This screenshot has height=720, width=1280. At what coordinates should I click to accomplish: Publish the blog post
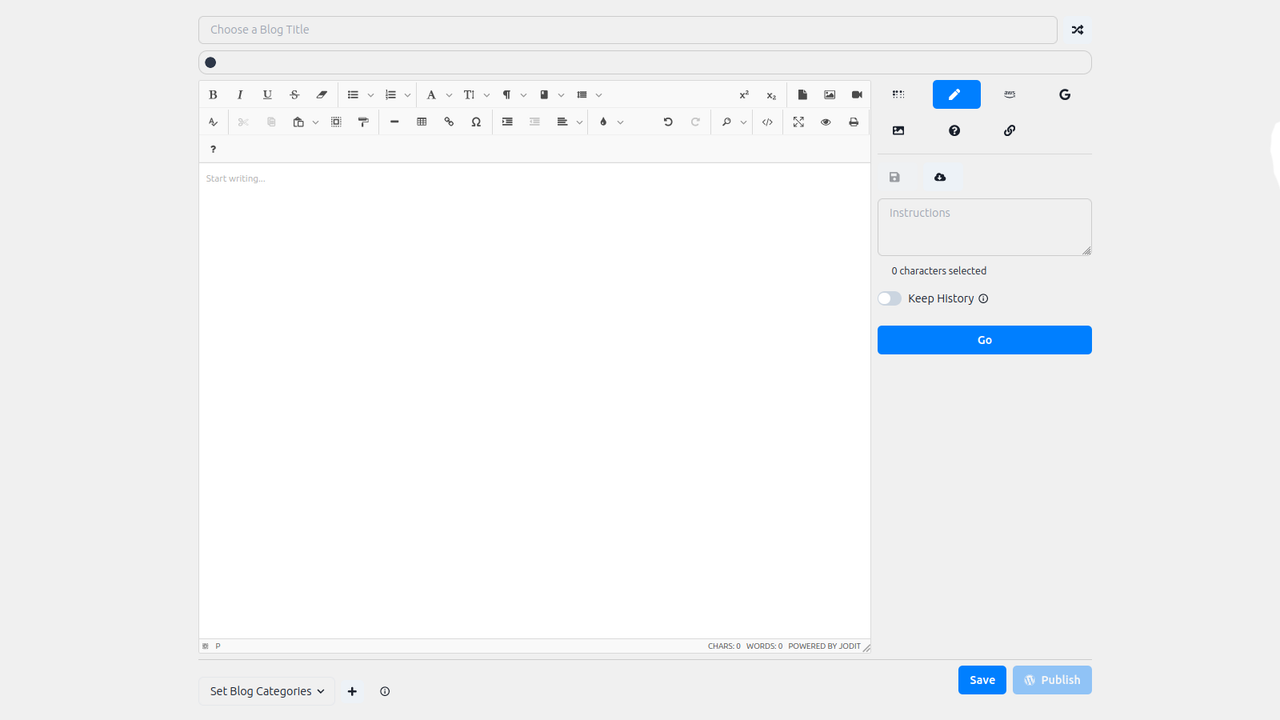(1052, 680)
